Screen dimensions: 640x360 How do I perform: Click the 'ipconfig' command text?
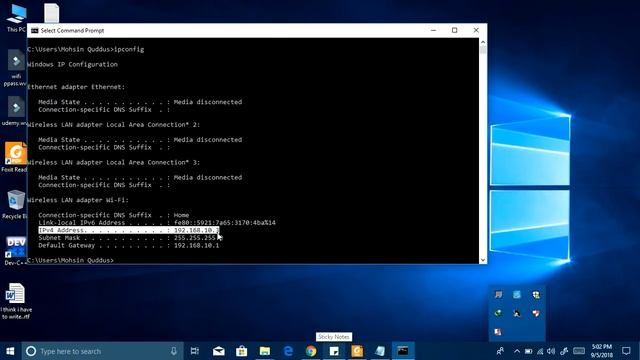pos(129,49)
